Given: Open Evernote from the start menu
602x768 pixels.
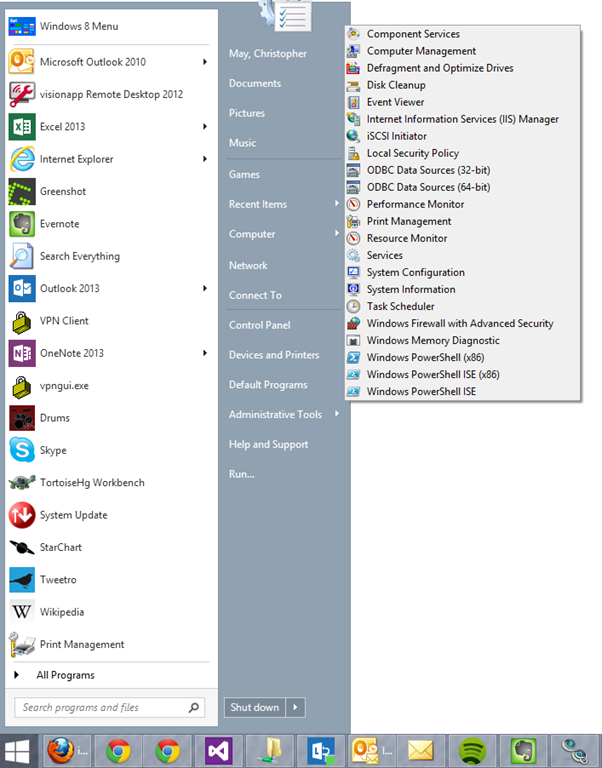Looking at the screenshot, I should [x=58, y=224].
